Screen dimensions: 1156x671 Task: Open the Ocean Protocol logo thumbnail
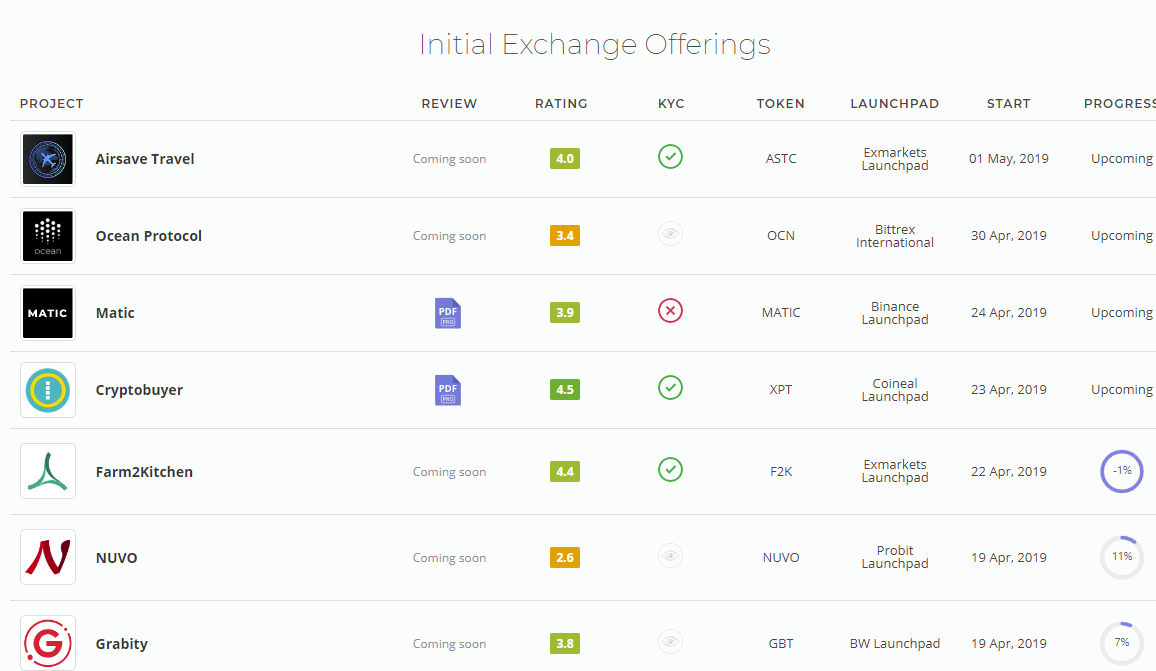48,236
